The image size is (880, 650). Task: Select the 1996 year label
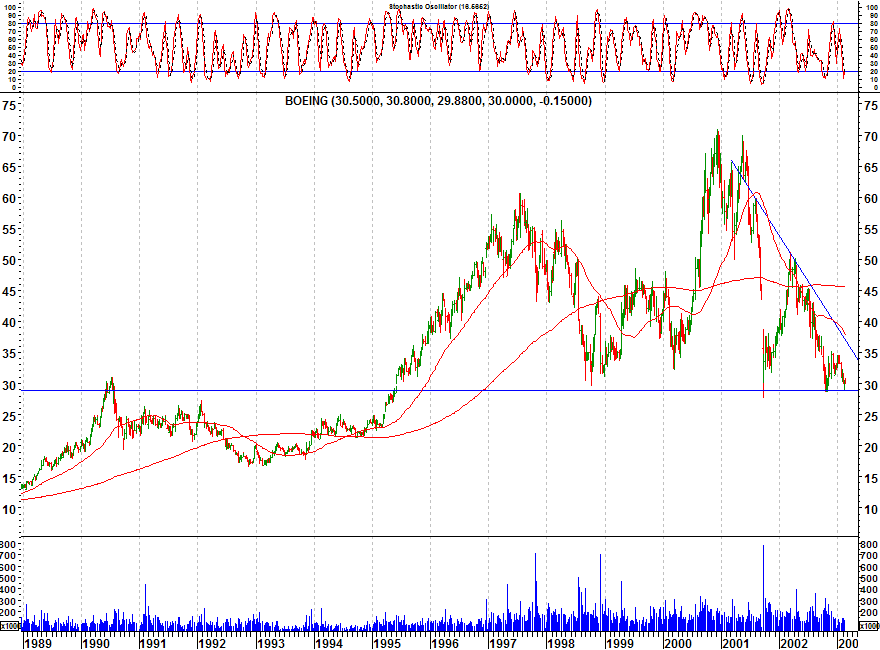pos(445,643)
